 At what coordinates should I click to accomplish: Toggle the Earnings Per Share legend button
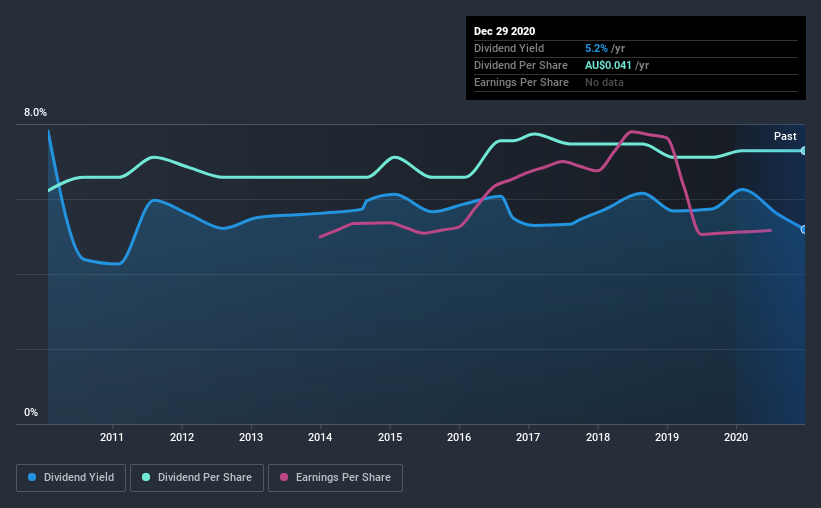pyautogui.click(x=335, y=478)
